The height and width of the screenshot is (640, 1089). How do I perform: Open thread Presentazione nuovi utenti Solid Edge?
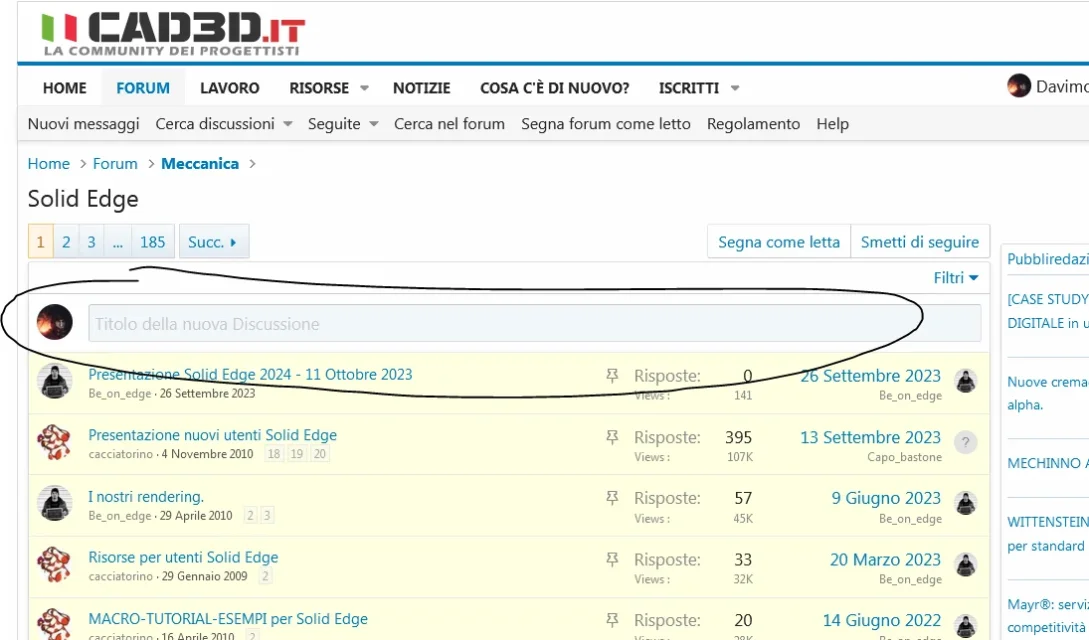coord(213,435)
